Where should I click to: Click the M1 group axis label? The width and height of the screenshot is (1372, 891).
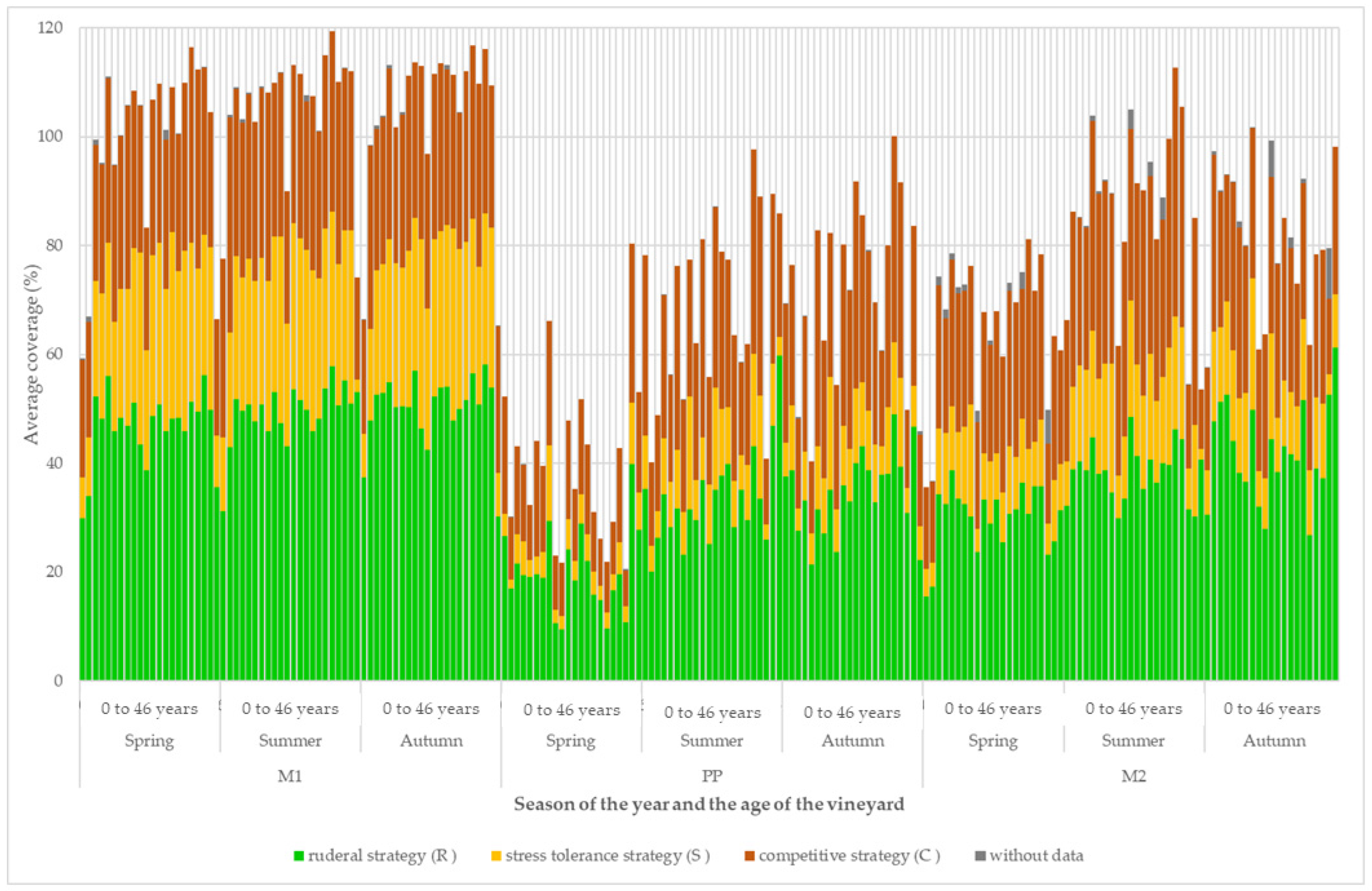(290, 776)
